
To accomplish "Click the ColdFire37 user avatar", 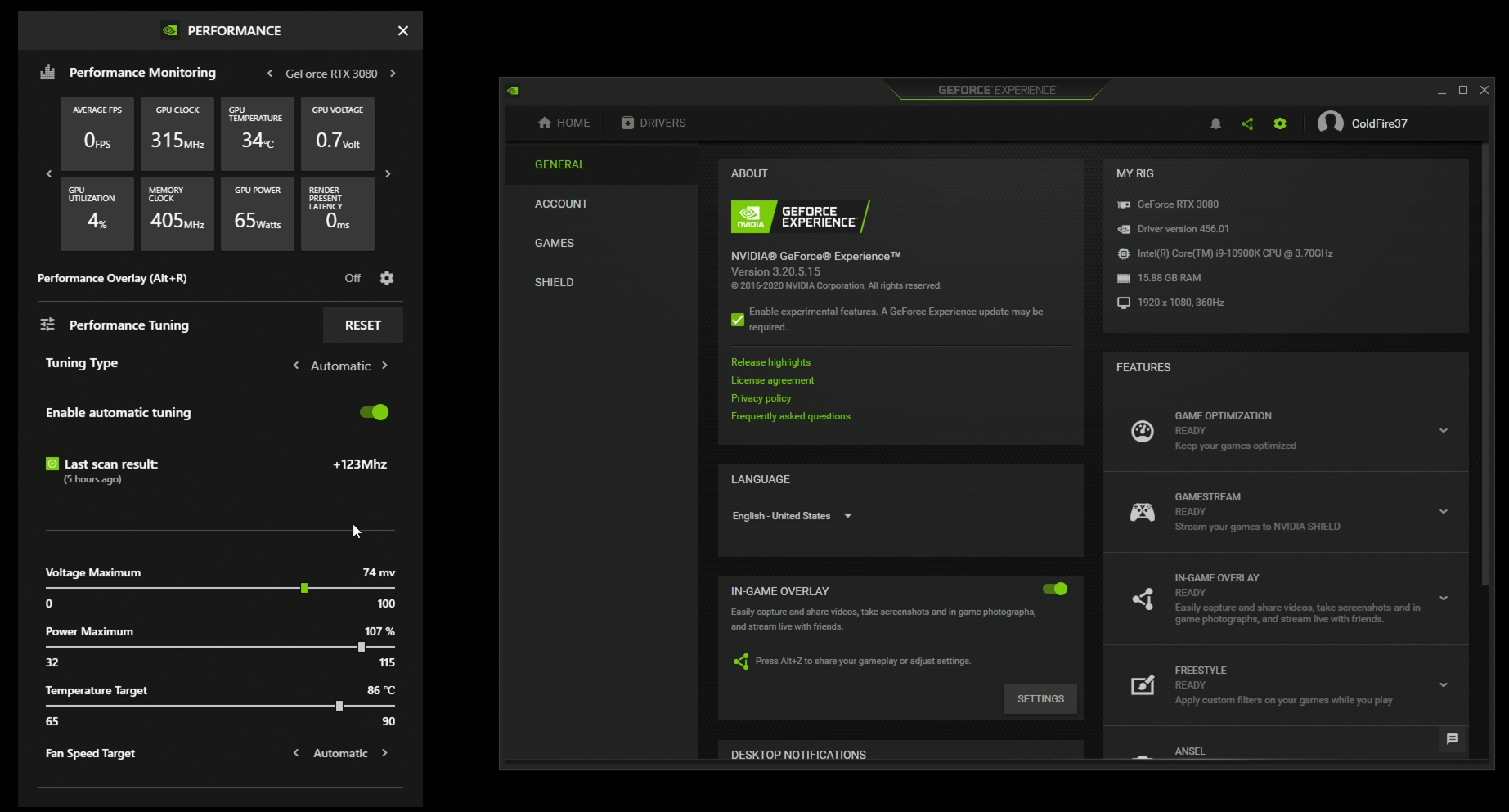I will pos(1331,123).
